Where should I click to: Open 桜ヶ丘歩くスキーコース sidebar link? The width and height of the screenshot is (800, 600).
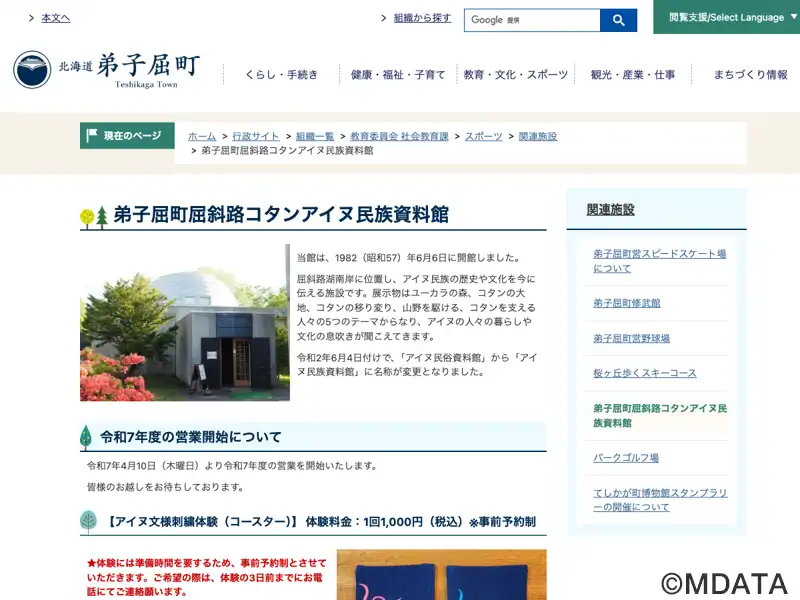click(x=644, y=373)
